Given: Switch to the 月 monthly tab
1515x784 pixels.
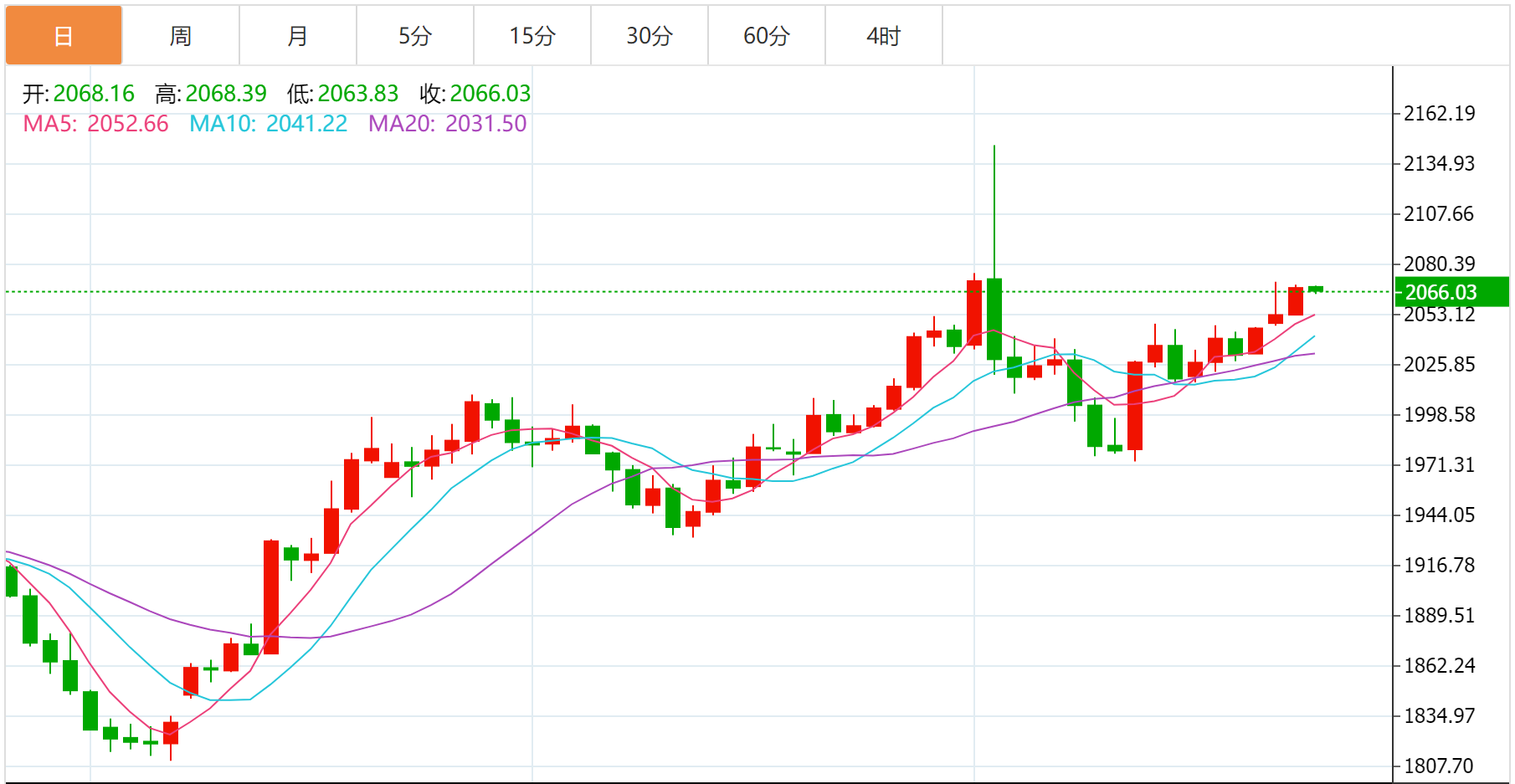Looking at the screenshot, I should pyautogui.click(x=298, y=35).
